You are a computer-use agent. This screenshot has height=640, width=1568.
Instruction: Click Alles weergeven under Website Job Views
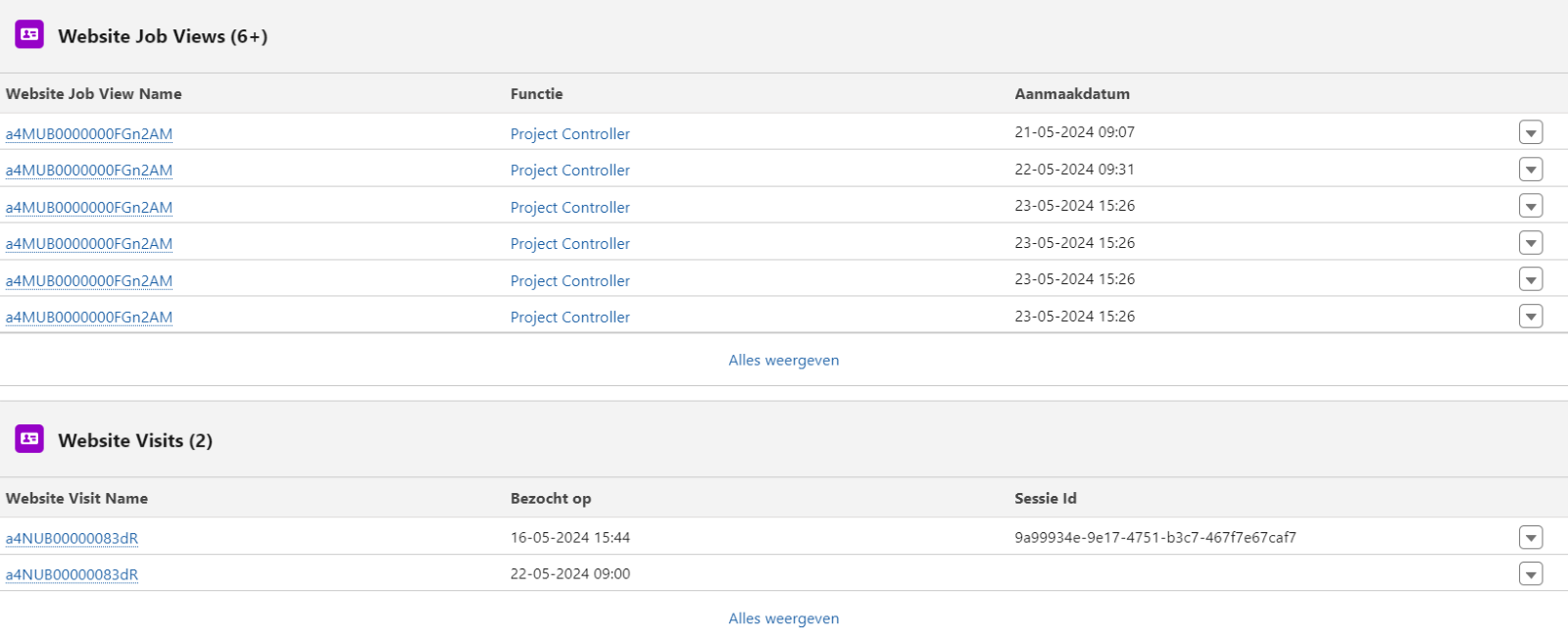point(783,361)
